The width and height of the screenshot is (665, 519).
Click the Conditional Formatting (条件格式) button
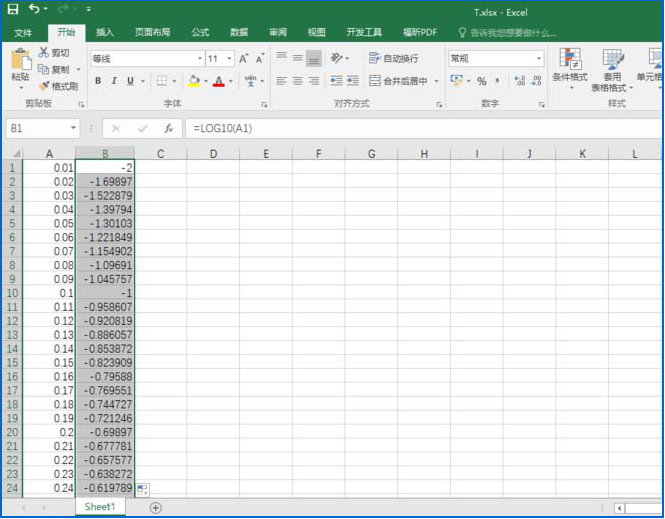(570, 66)
